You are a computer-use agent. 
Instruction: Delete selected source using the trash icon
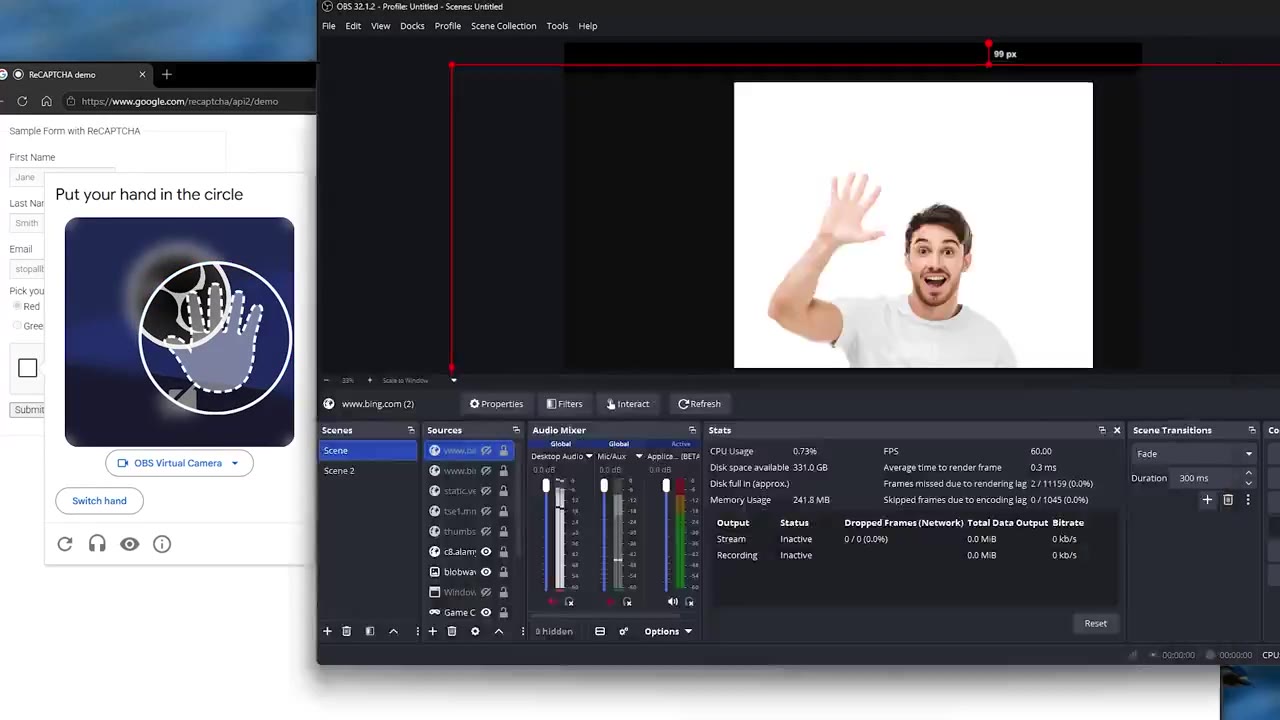(452, 631)
